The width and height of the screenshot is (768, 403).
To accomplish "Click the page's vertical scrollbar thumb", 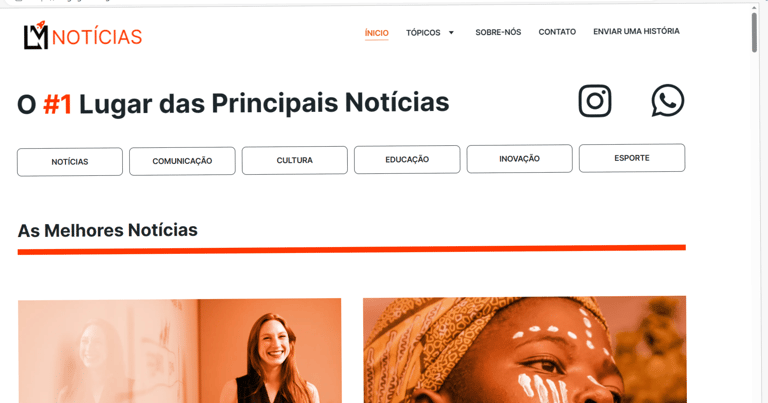I will tap(755, 32).
